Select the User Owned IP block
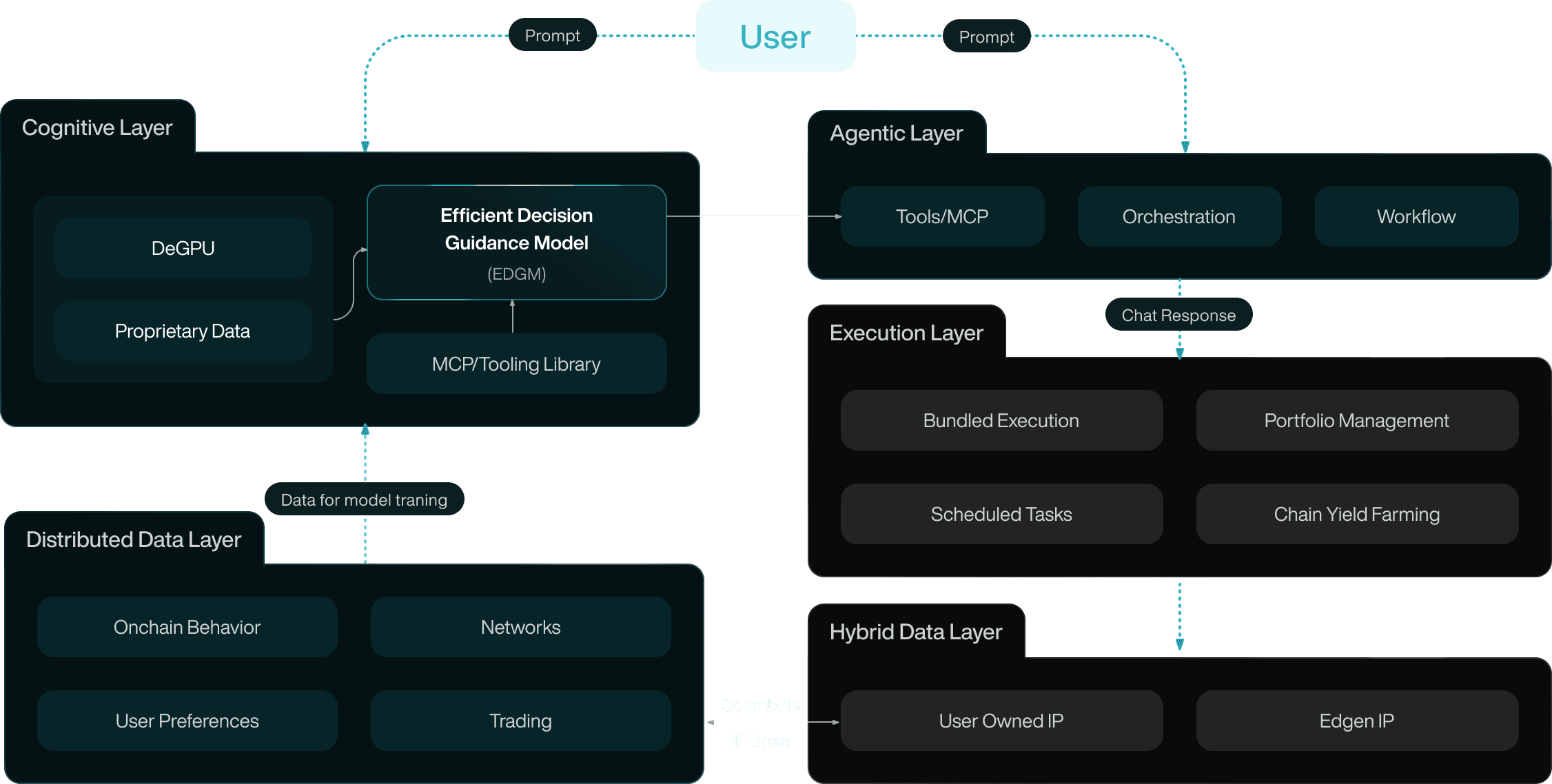 tap(1001, 721)
